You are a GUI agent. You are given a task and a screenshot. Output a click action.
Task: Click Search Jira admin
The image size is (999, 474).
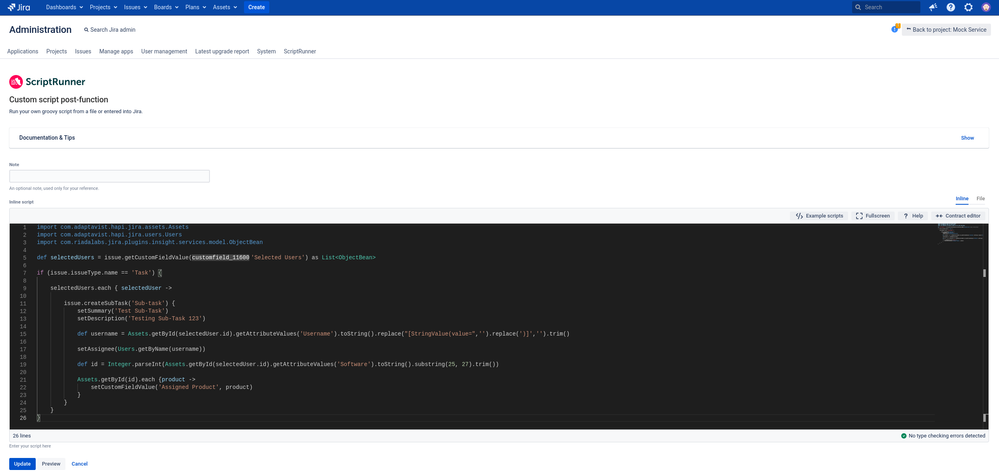pos(110,30)
